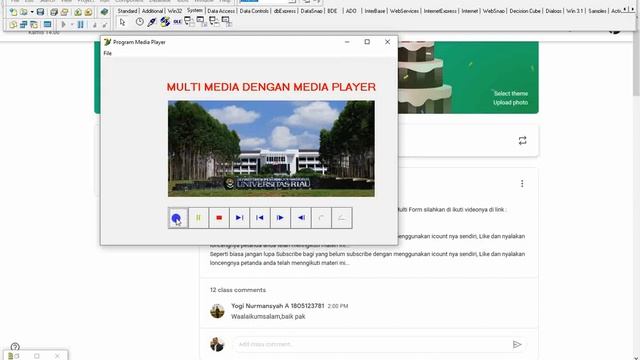This screenshot has height=360, width=640.
Task: Switch to the Data Controls palette tab
Action: 254,11
